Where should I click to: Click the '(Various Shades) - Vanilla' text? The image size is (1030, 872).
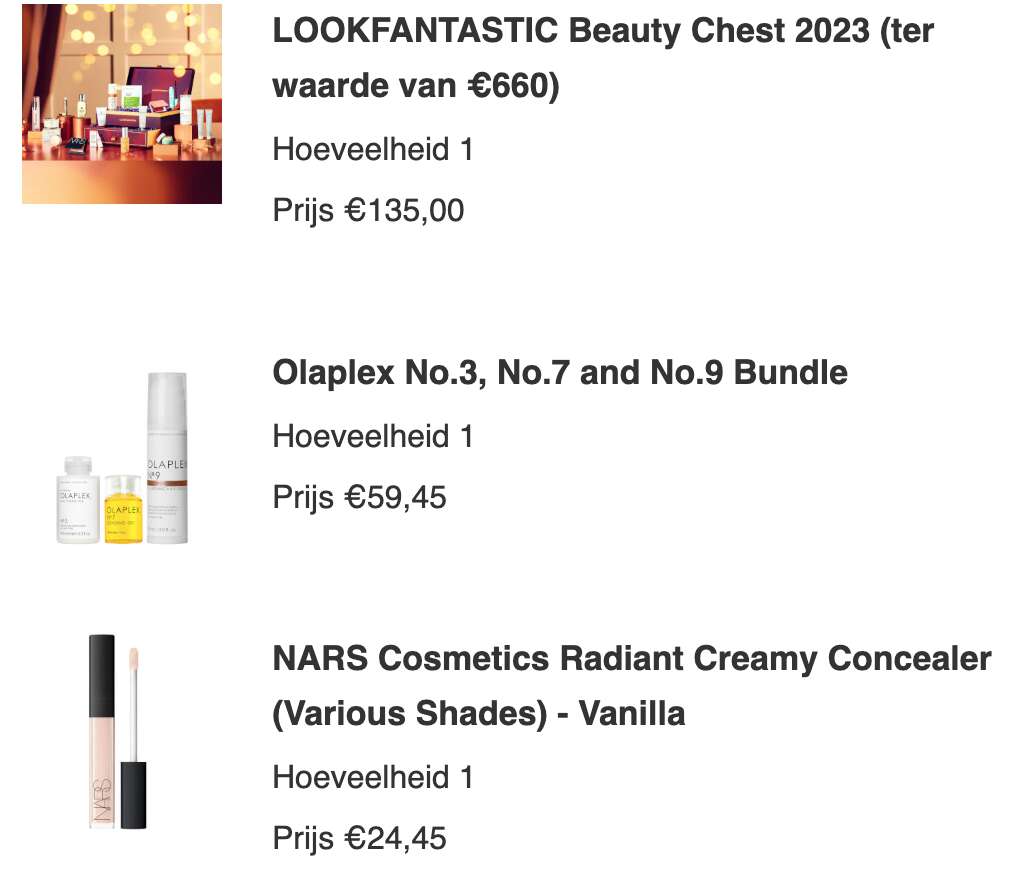click(x=479, y=714)
